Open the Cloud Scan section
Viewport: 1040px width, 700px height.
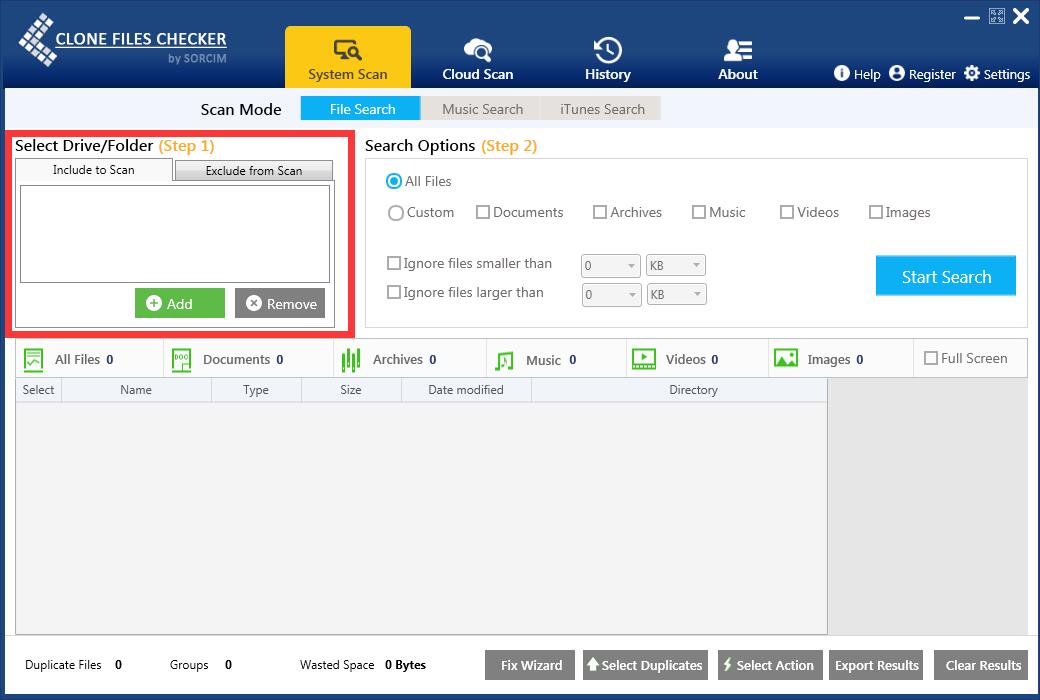pos(477,58)
